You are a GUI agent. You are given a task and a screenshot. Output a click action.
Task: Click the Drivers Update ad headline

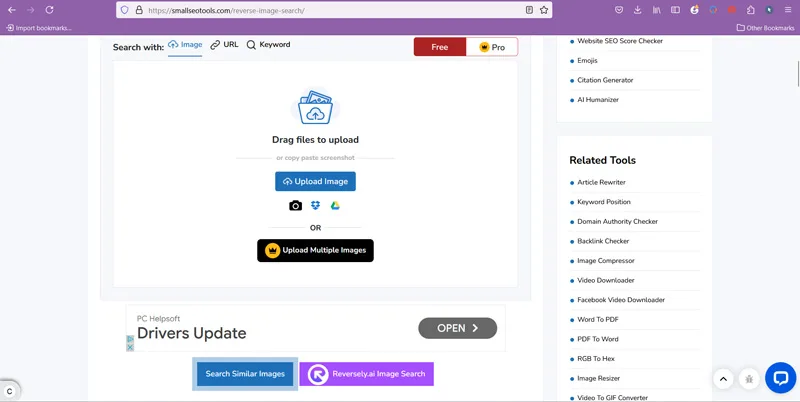(x=192, y=333)
